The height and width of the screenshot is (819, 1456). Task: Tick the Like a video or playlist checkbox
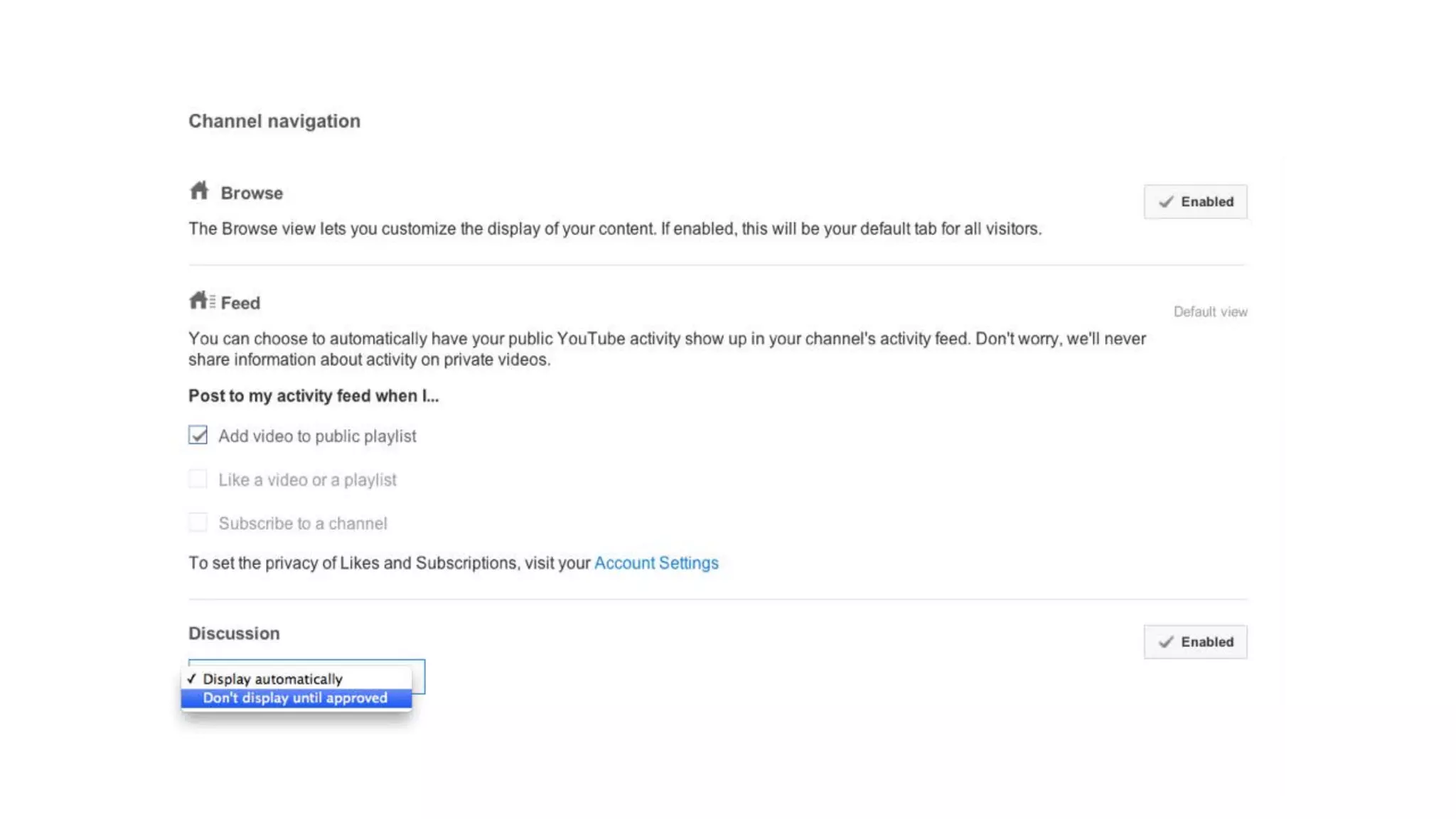click(x=198, y=479)
